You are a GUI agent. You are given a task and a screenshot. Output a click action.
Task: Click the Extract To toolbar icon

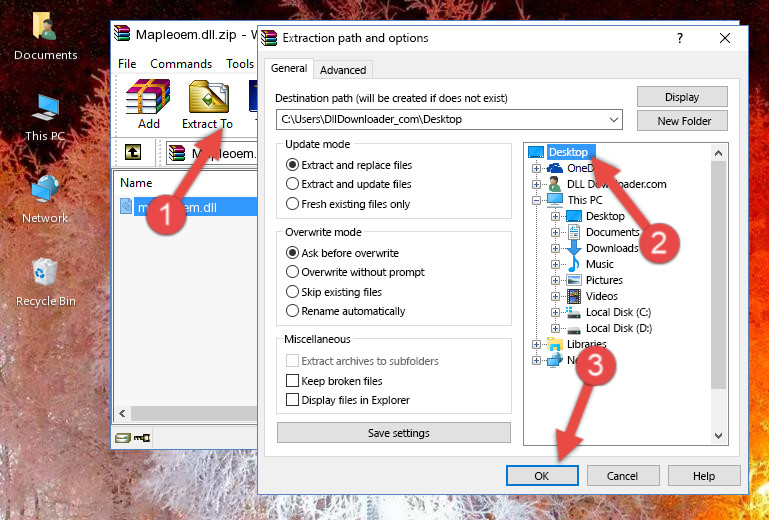[x=207, y=104]
